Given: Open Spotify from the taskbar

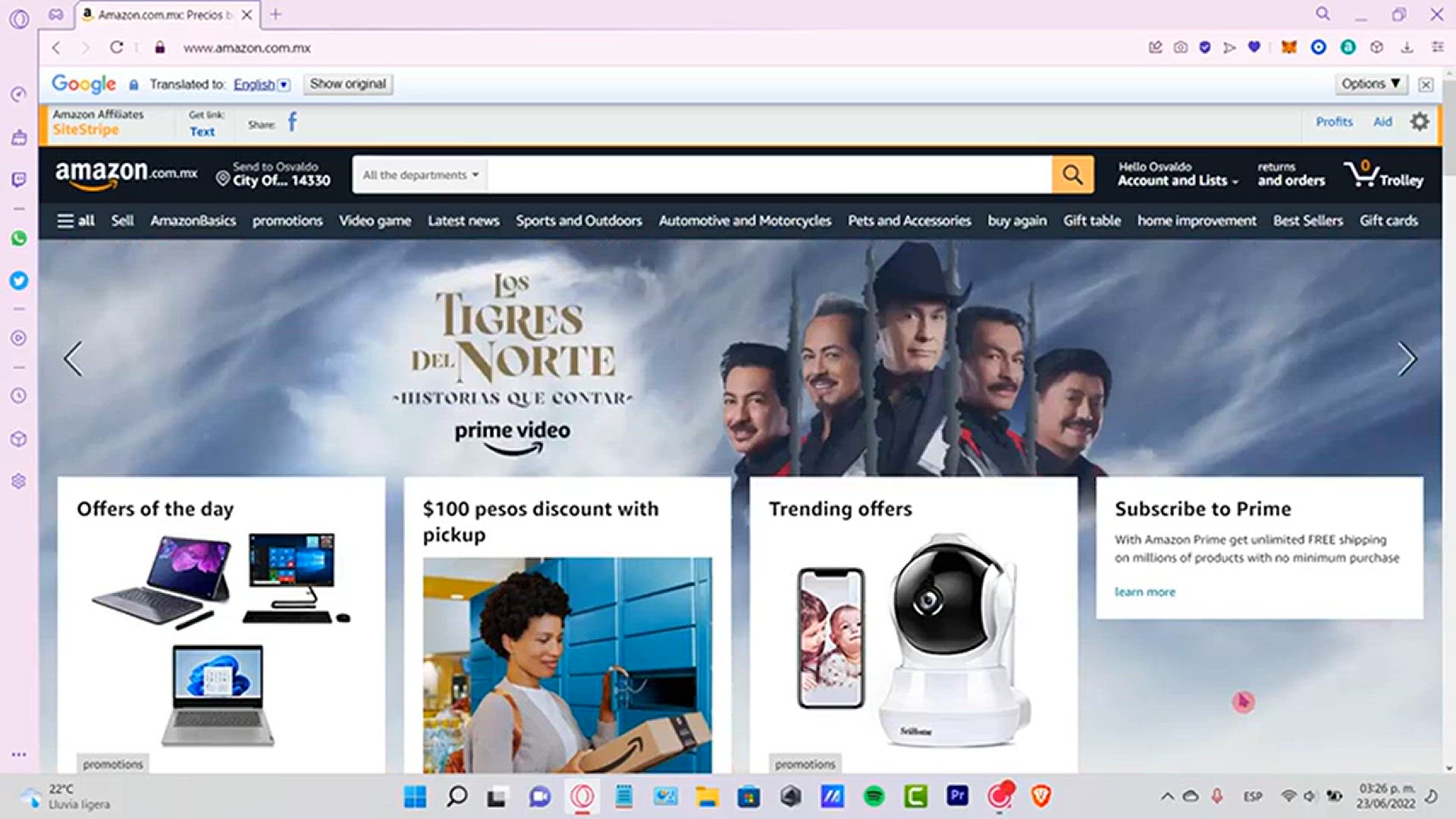Looking at the screenshot, I should click(874, 796).
